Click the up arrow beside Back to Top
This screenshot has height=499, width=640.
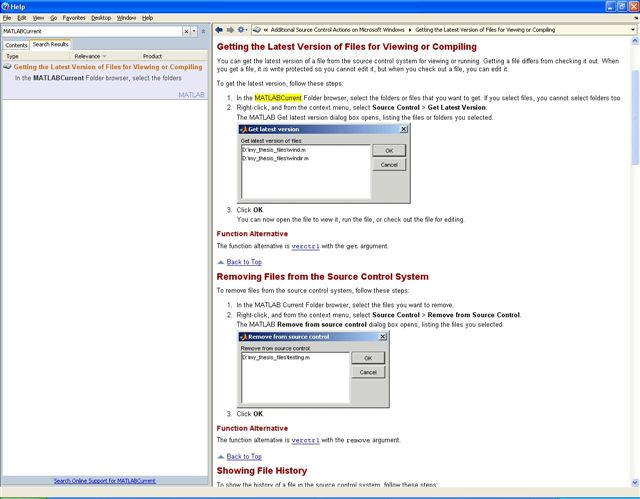click(220, 262)
